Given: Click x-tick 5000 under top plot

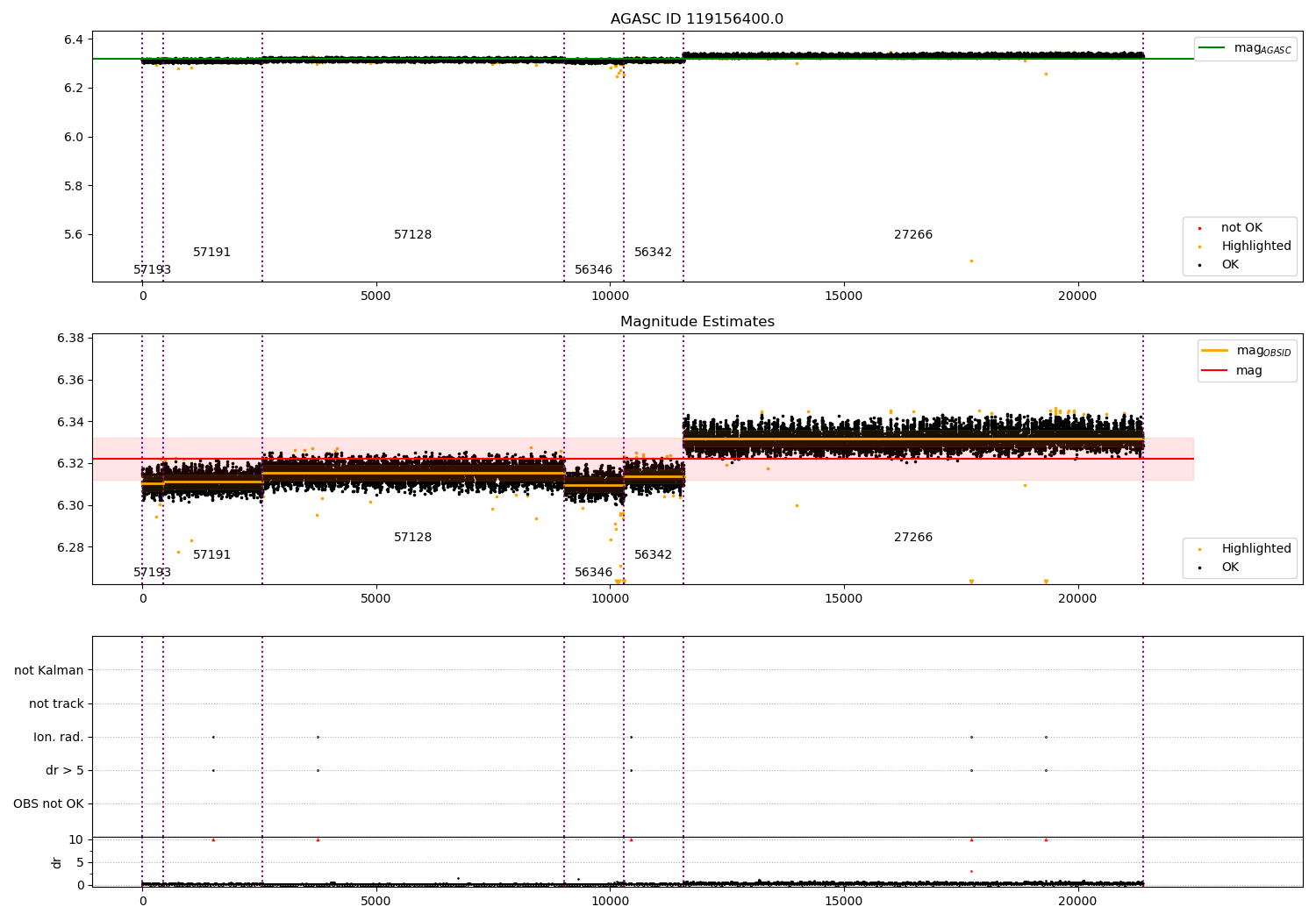Looking at the screenshot, I should point(375,296).
